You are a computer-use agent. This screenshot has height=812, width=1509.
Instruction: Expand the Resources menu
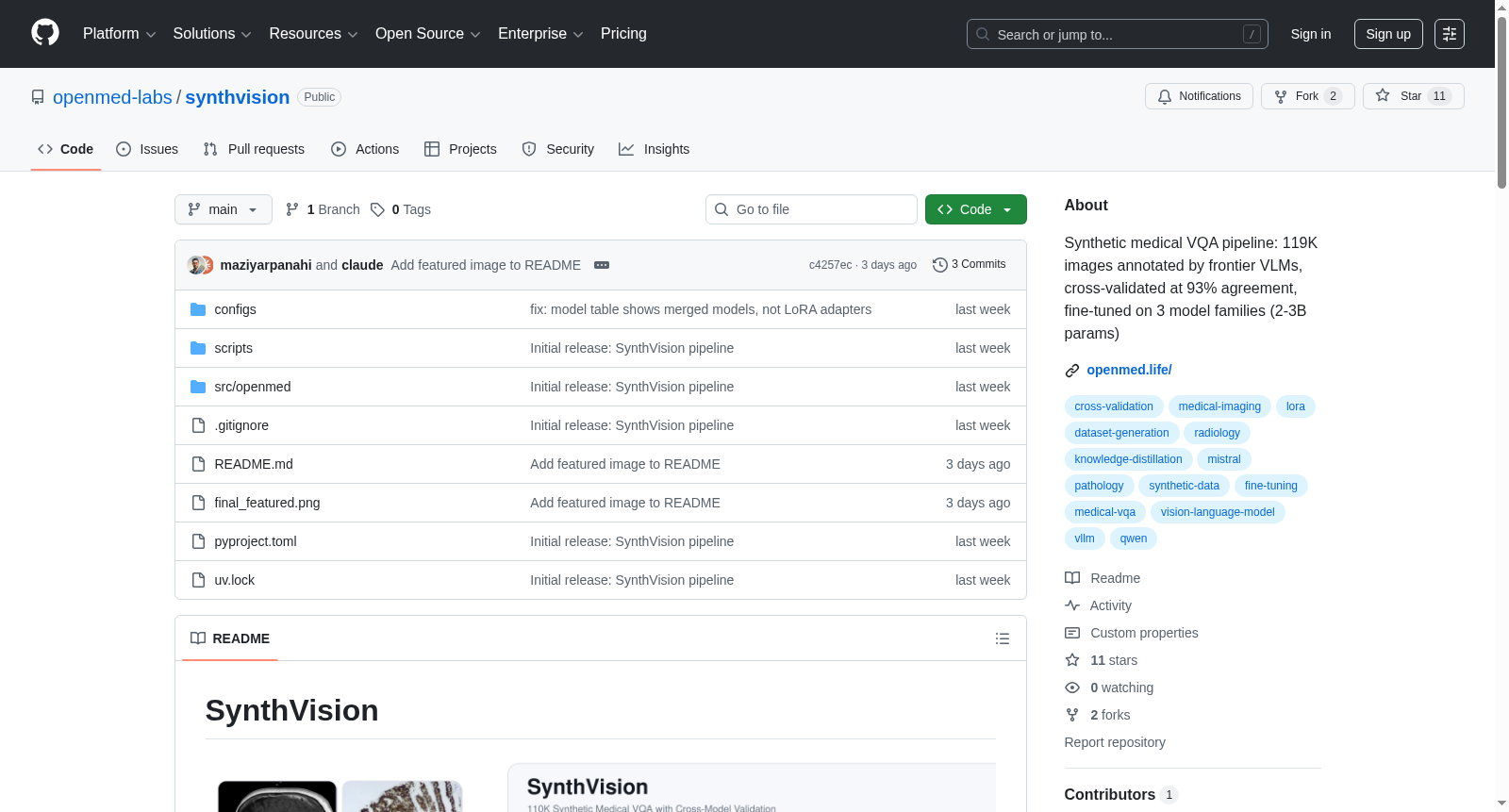[x=313, y=34]
